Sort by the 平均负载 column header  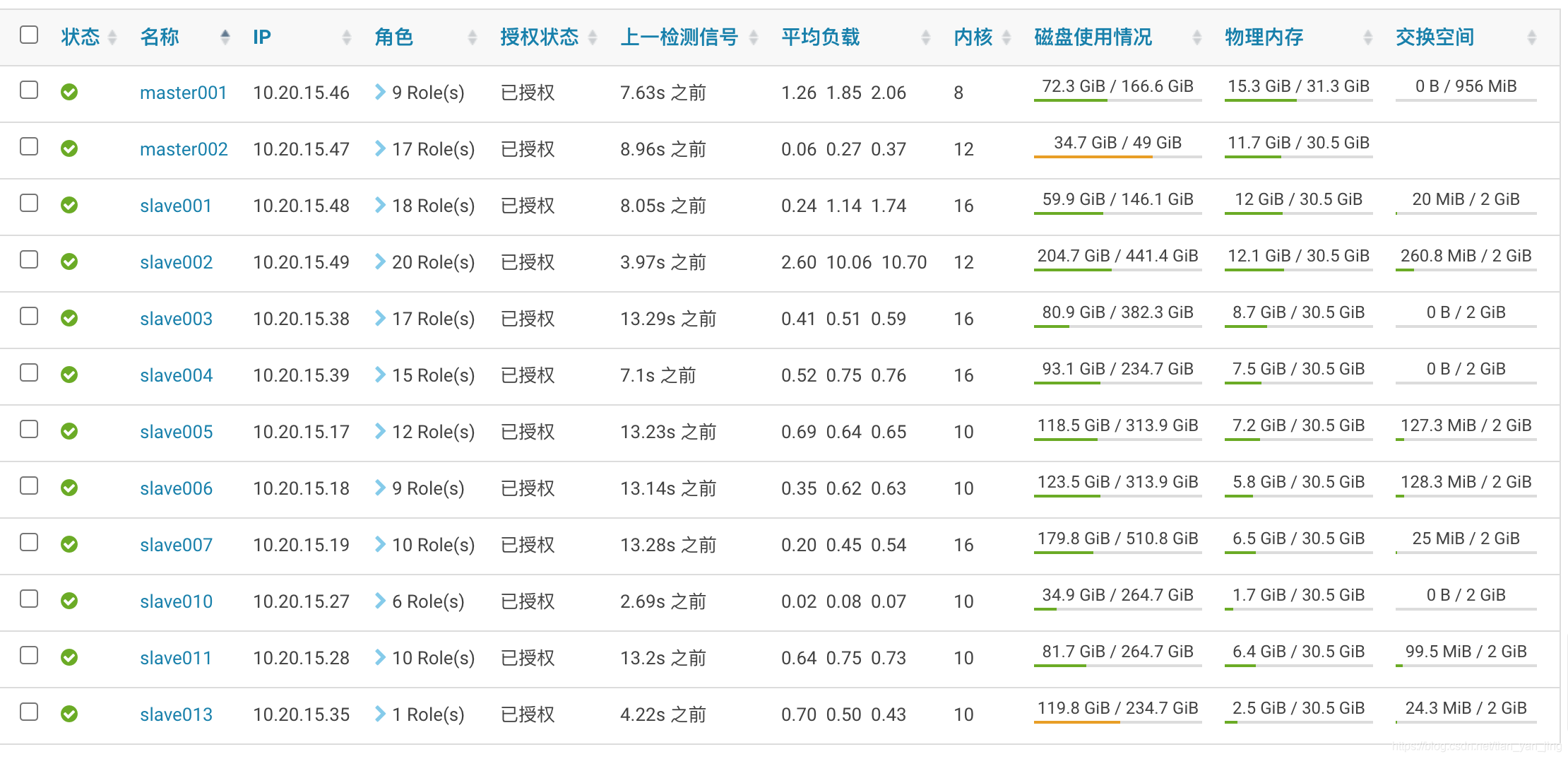[x=821, y=37]
